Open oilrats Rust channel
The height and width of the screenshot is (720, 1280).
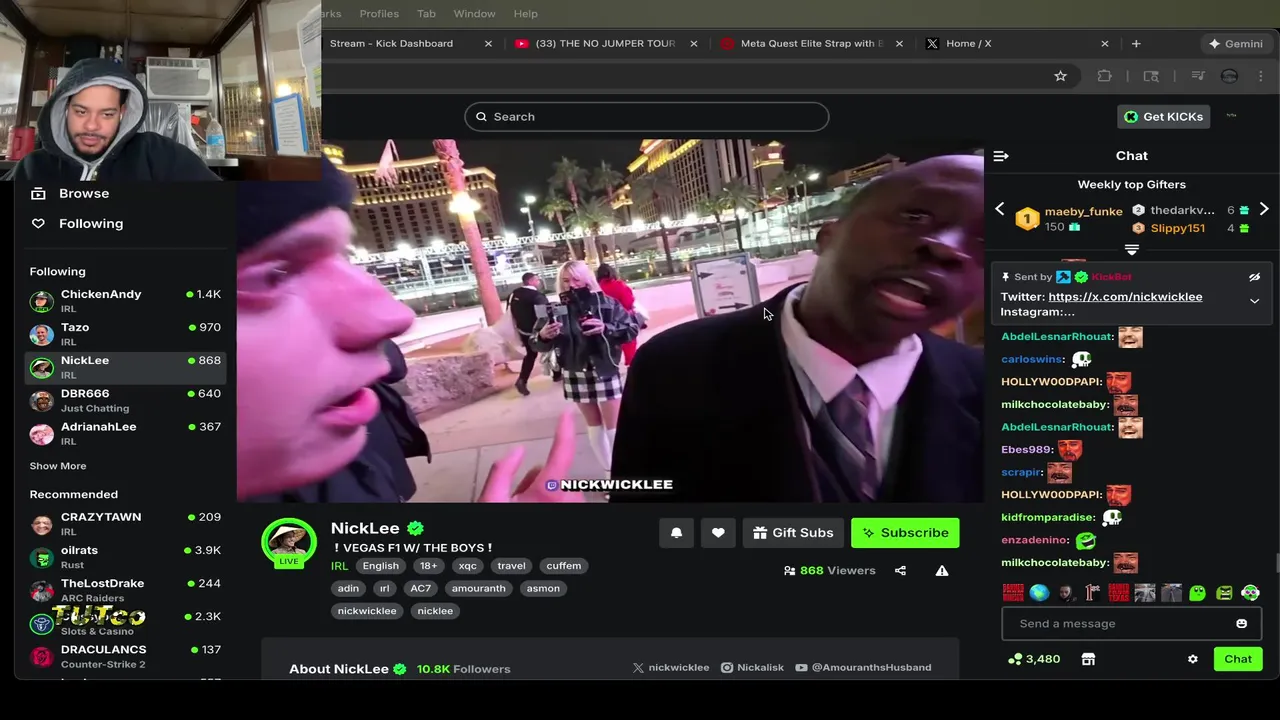pos(125,557)
